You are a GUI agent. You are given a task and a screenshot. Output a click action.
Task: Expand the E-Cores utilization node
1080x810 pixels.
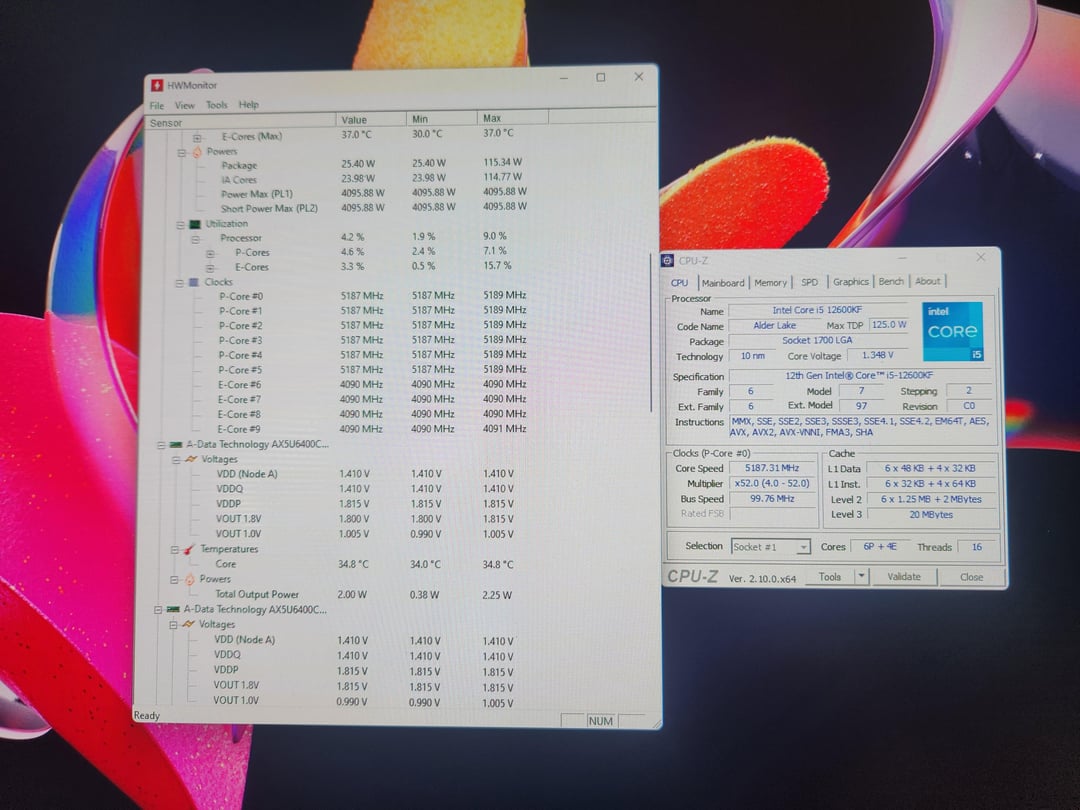point(211,268)
